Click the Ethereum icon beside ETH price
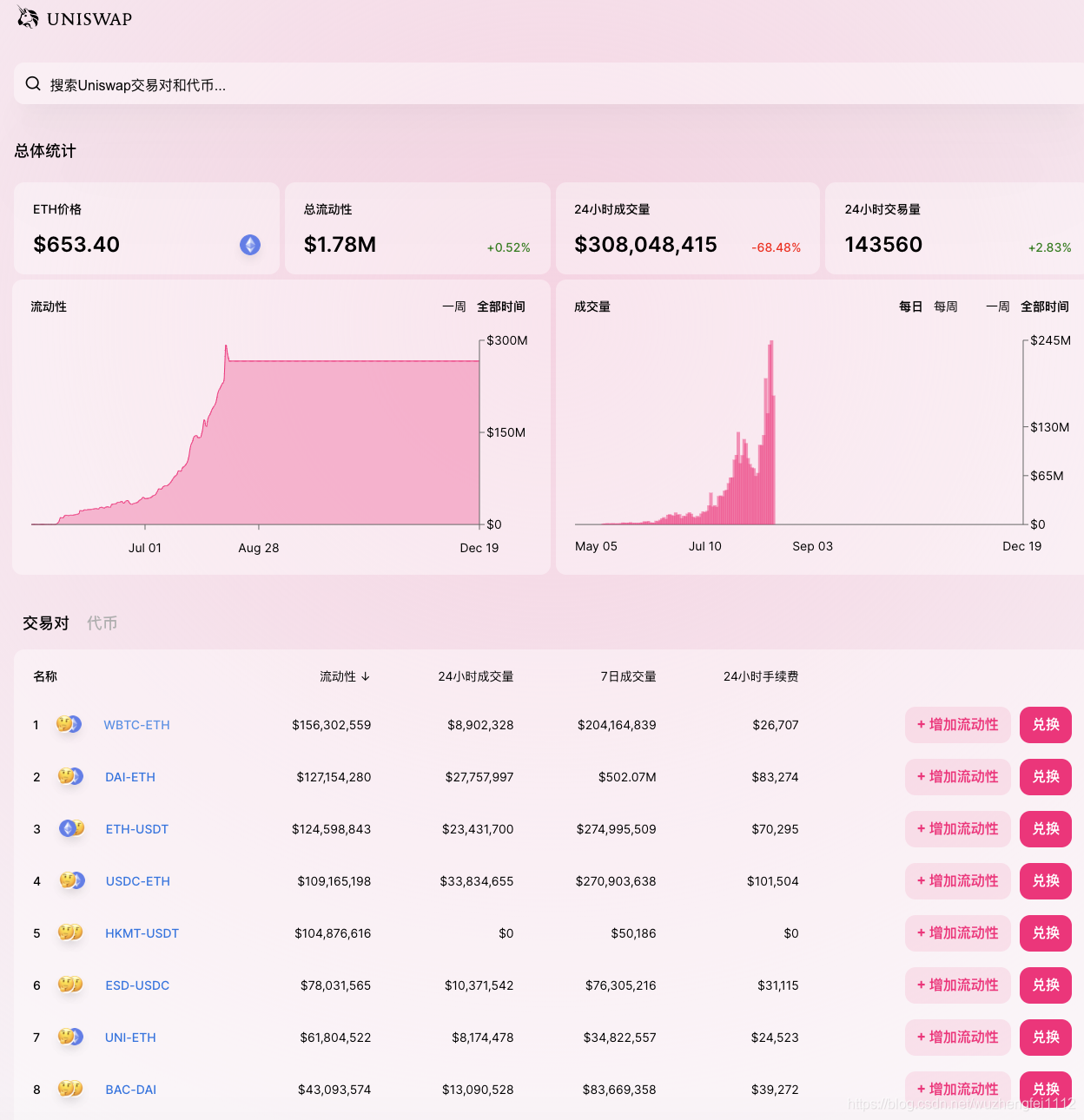This screenshot has height=1120, width=1084. click(x=250, y=245)
